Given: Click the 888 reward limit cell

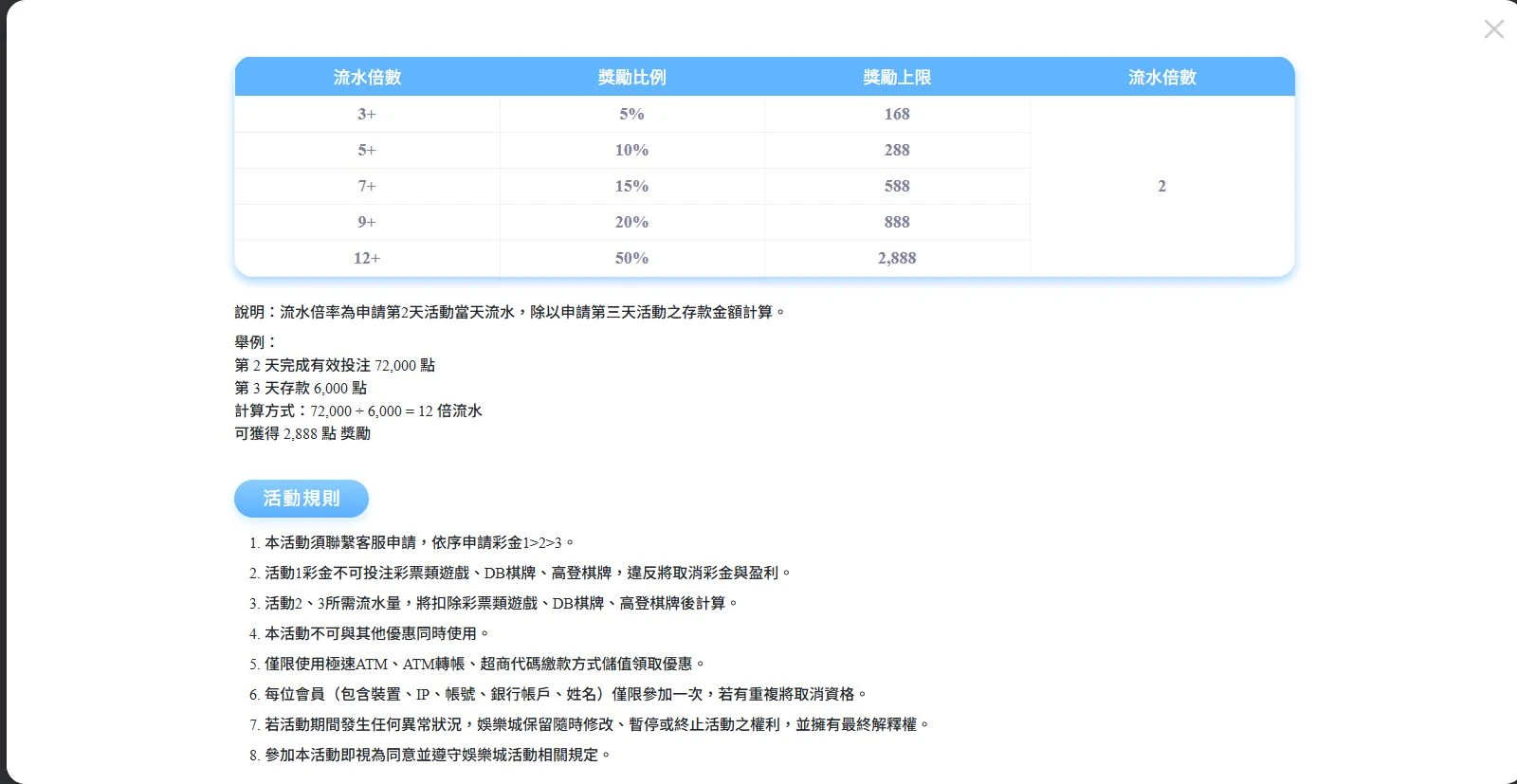Looking at the screenshot, I should click(x=897, y=222).
